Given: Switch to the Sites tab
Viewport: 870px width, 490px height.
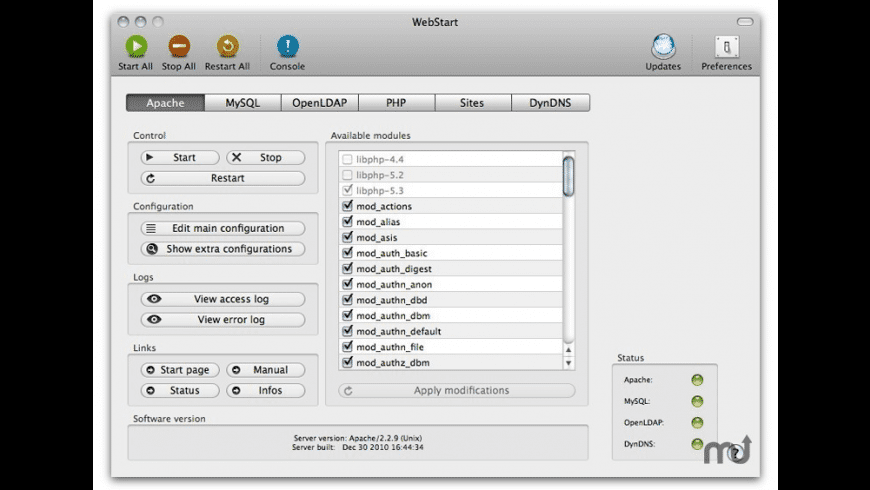Looking at the screenshot, I should 472,103.
